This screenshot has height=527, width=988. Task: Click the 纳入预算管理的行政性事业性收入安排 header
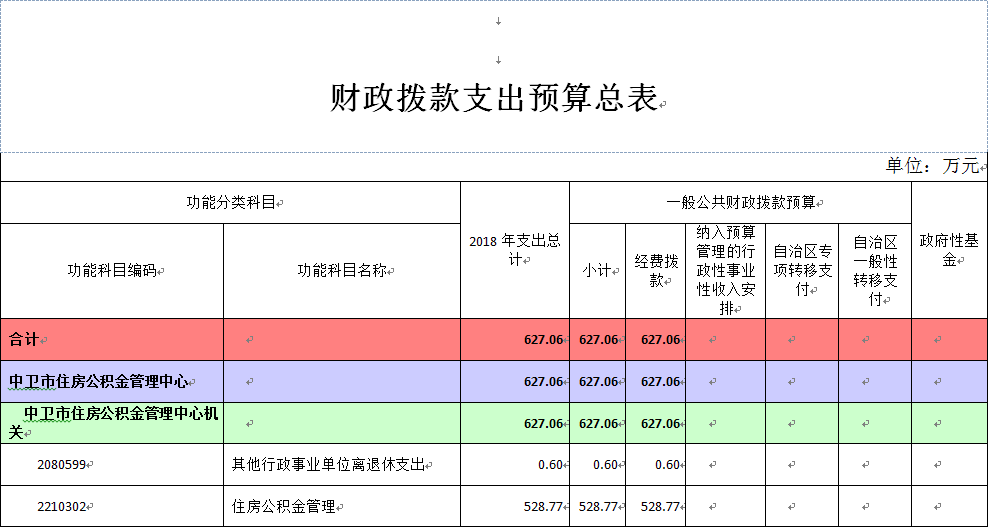(x=725, y=270)
